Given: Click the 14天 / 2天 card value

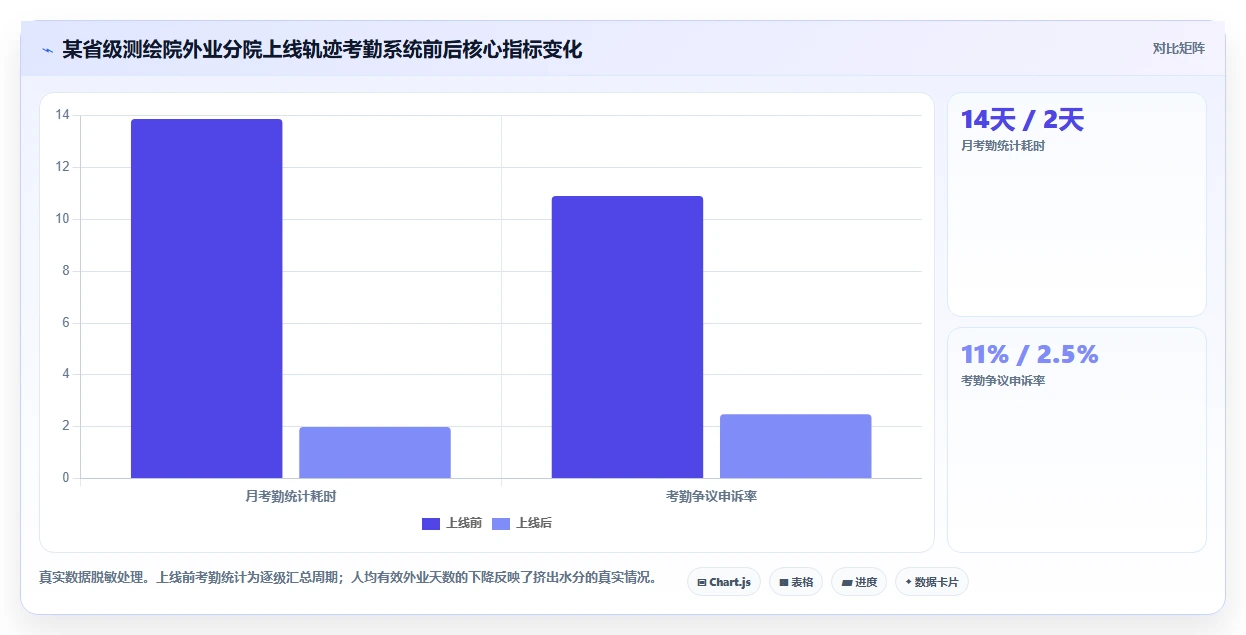Looking at the screenshot, I should tap(1022, 120).
